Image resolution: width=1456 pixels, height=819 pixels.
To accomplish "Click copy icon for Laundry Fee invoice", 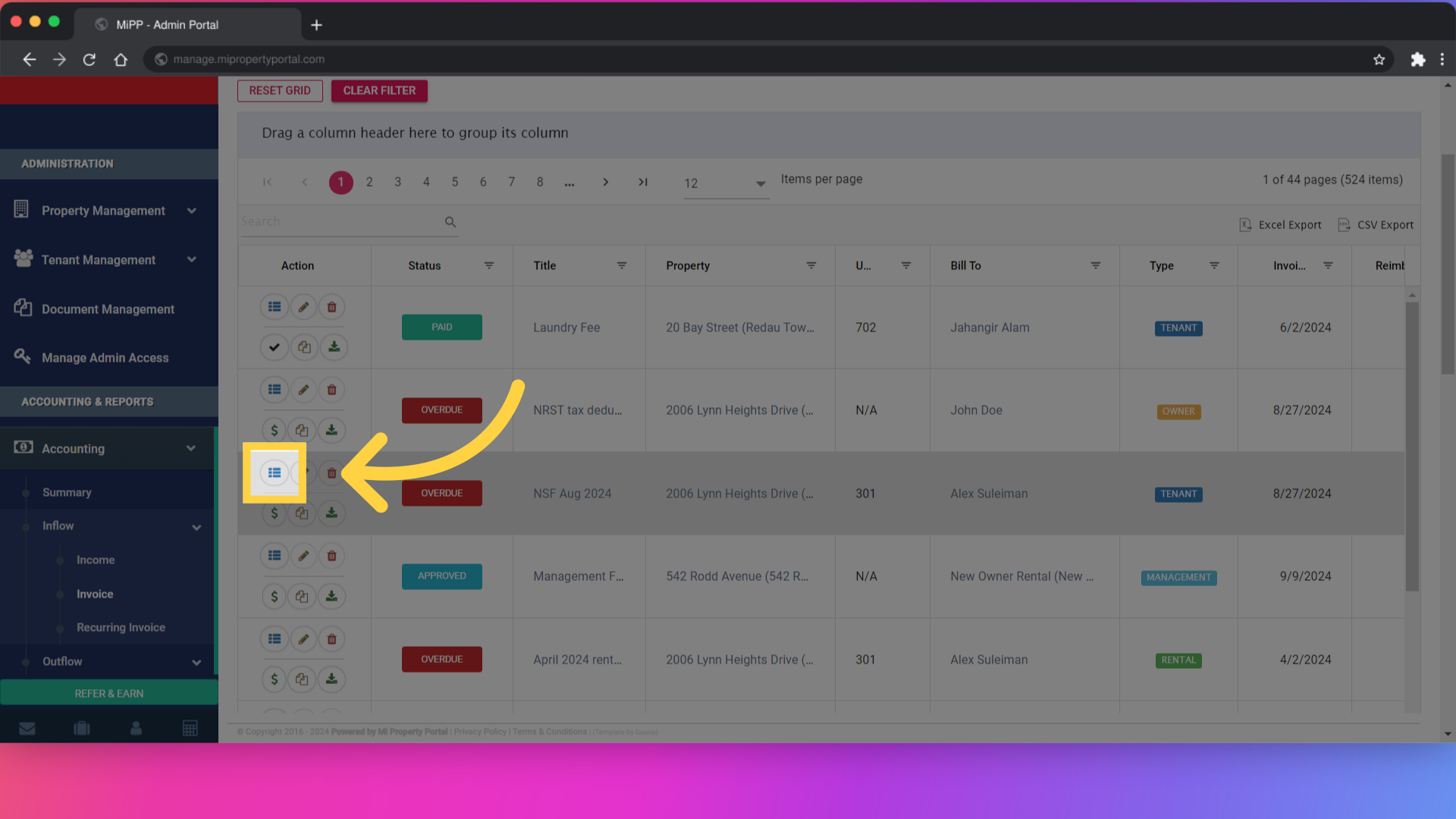I will (x=303, y=347).
